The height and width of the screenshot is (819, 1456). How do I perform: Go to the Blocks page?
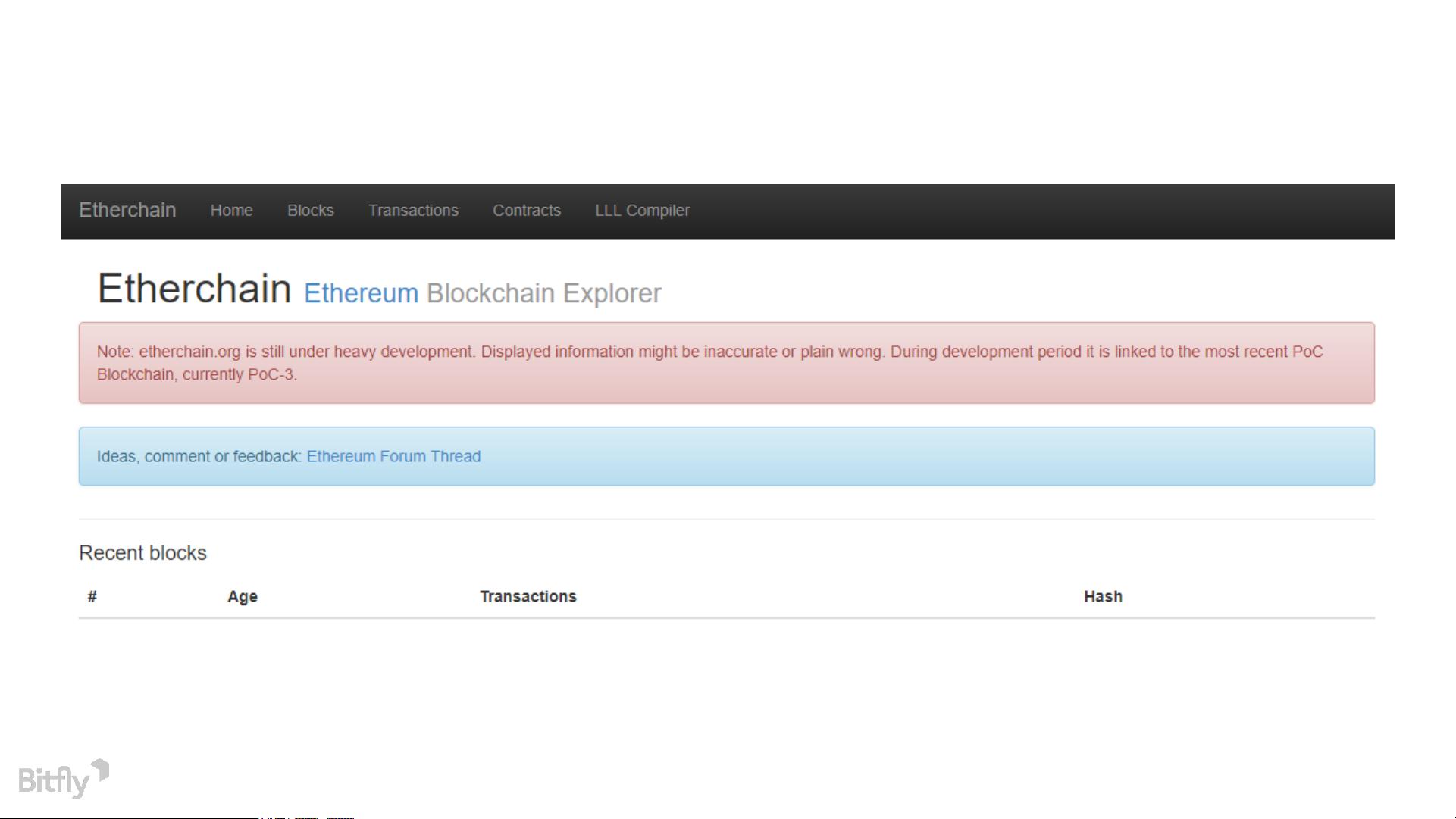click(x=311, y=211)
